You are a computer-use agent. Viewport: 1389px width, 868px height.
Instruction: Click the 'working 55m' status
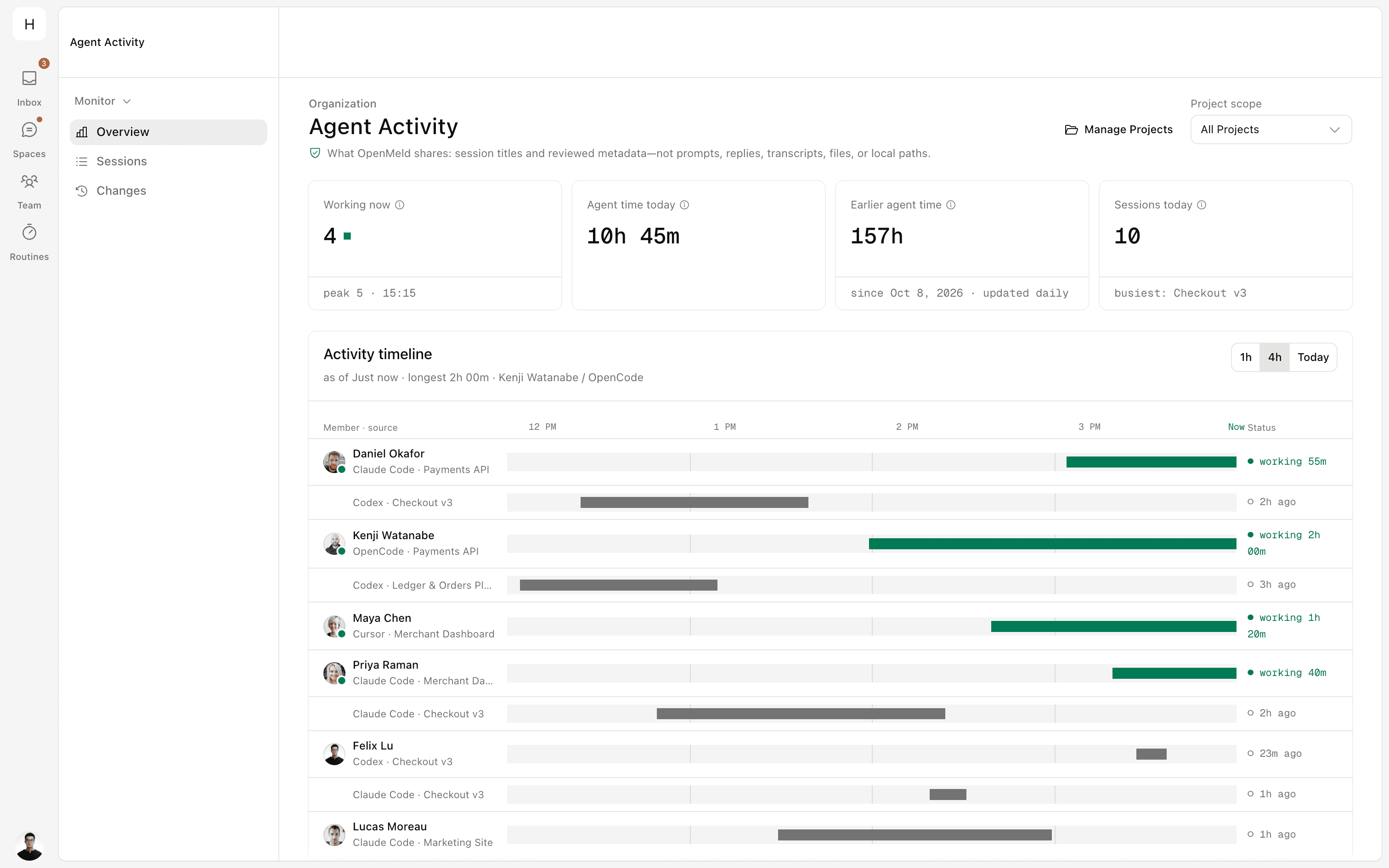coord(1287,462)
